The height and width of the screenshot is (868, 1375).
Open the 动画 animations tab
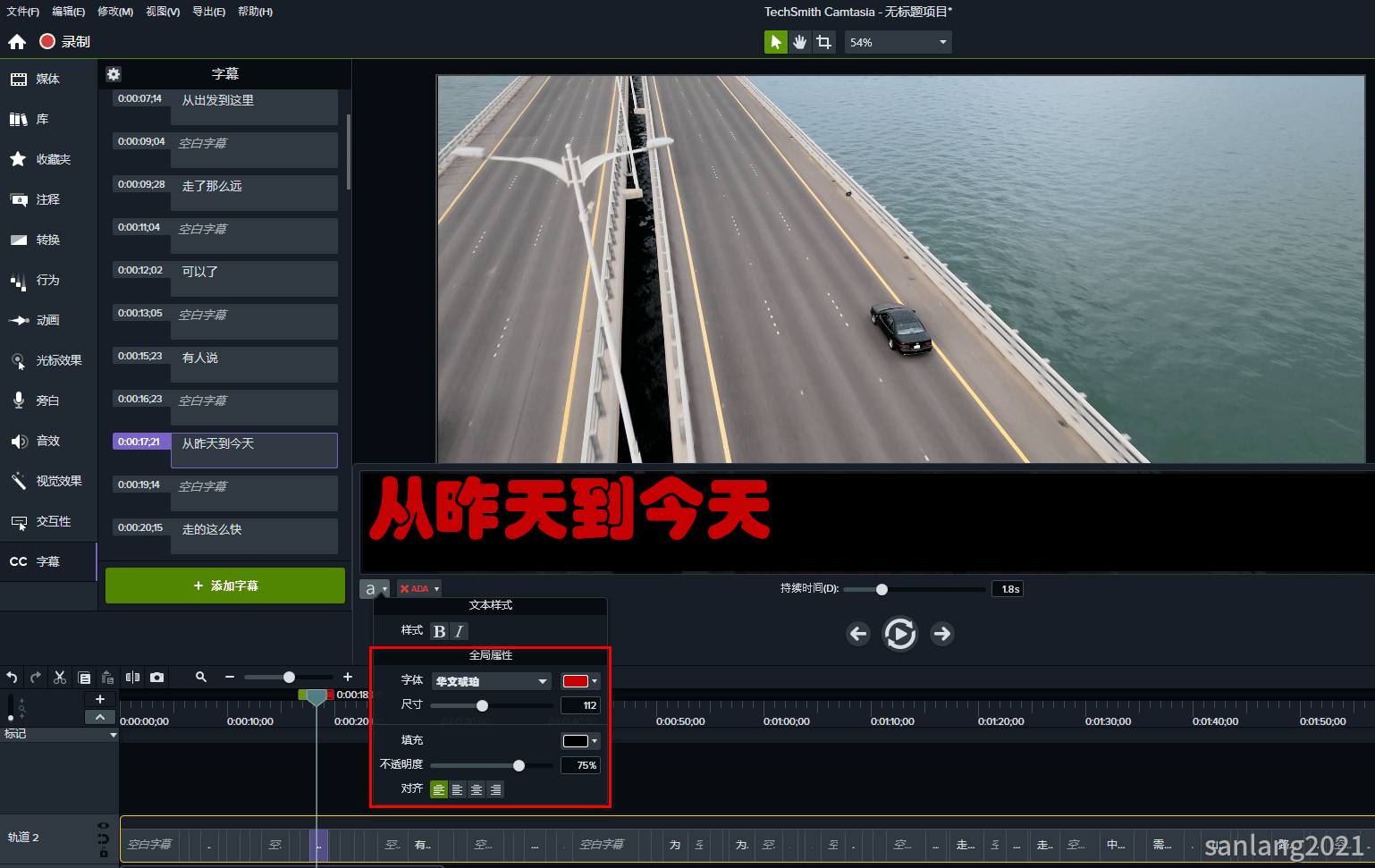(48, 321)
